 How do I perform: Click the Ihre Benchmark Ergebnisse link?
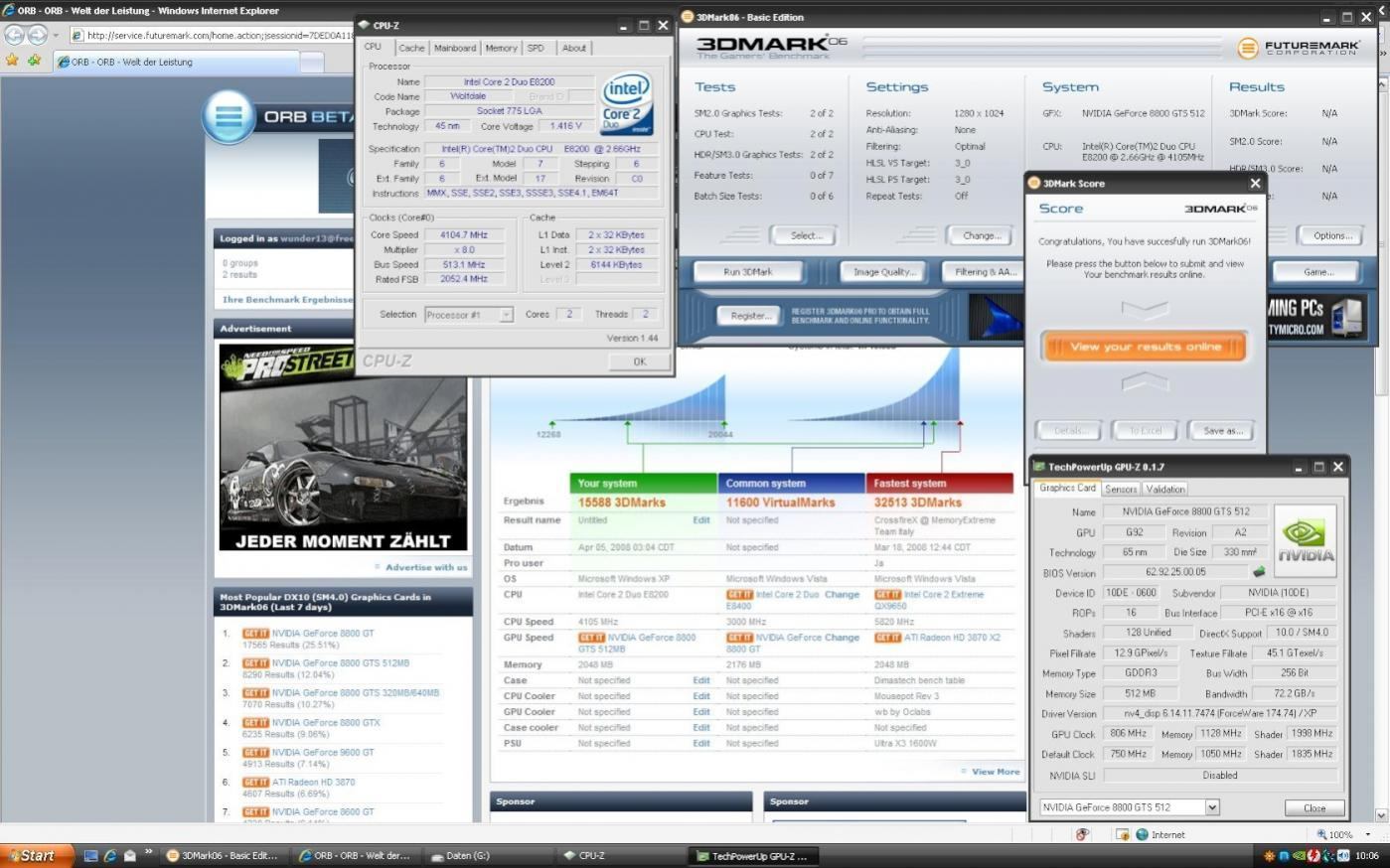coord(287,299)
